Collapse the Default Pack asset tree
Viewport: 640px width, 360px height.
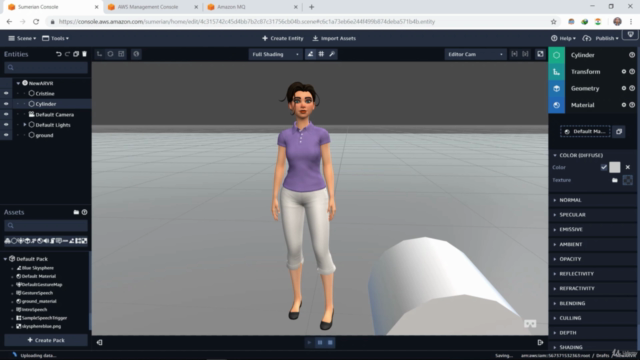5,259
